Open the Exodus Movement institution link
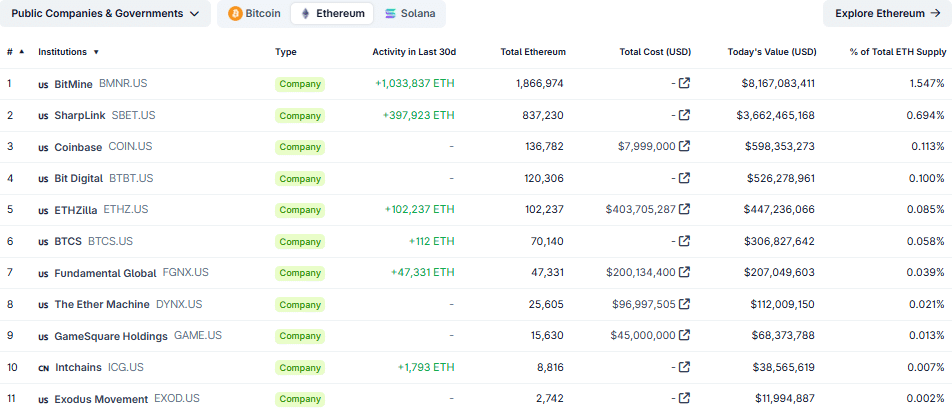Image resolution: width=952 pixels, height=411 pixels. click(101, 399)
